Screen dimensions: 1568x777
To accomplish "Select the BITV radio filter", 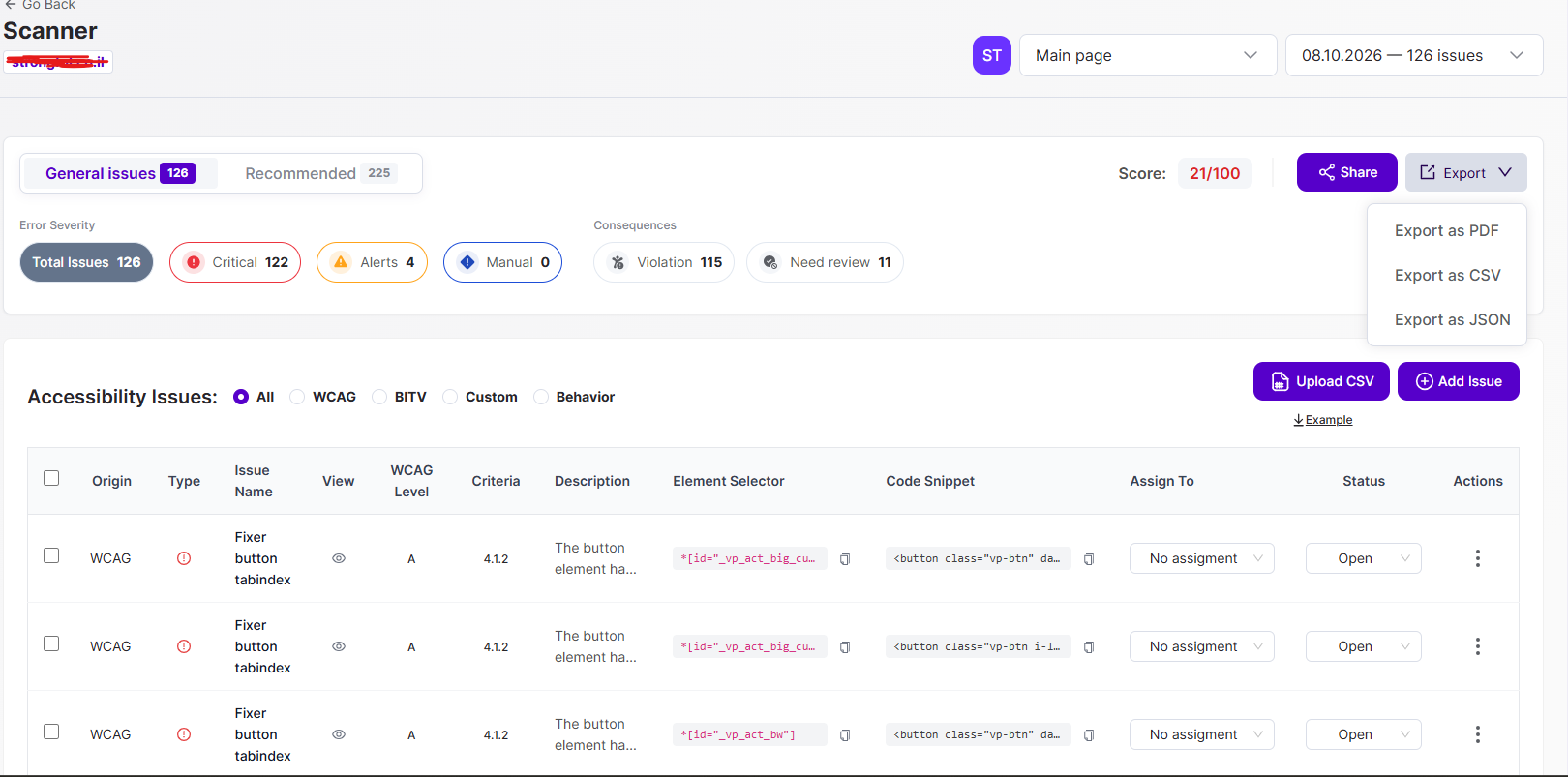I will (x=379, y=397).
